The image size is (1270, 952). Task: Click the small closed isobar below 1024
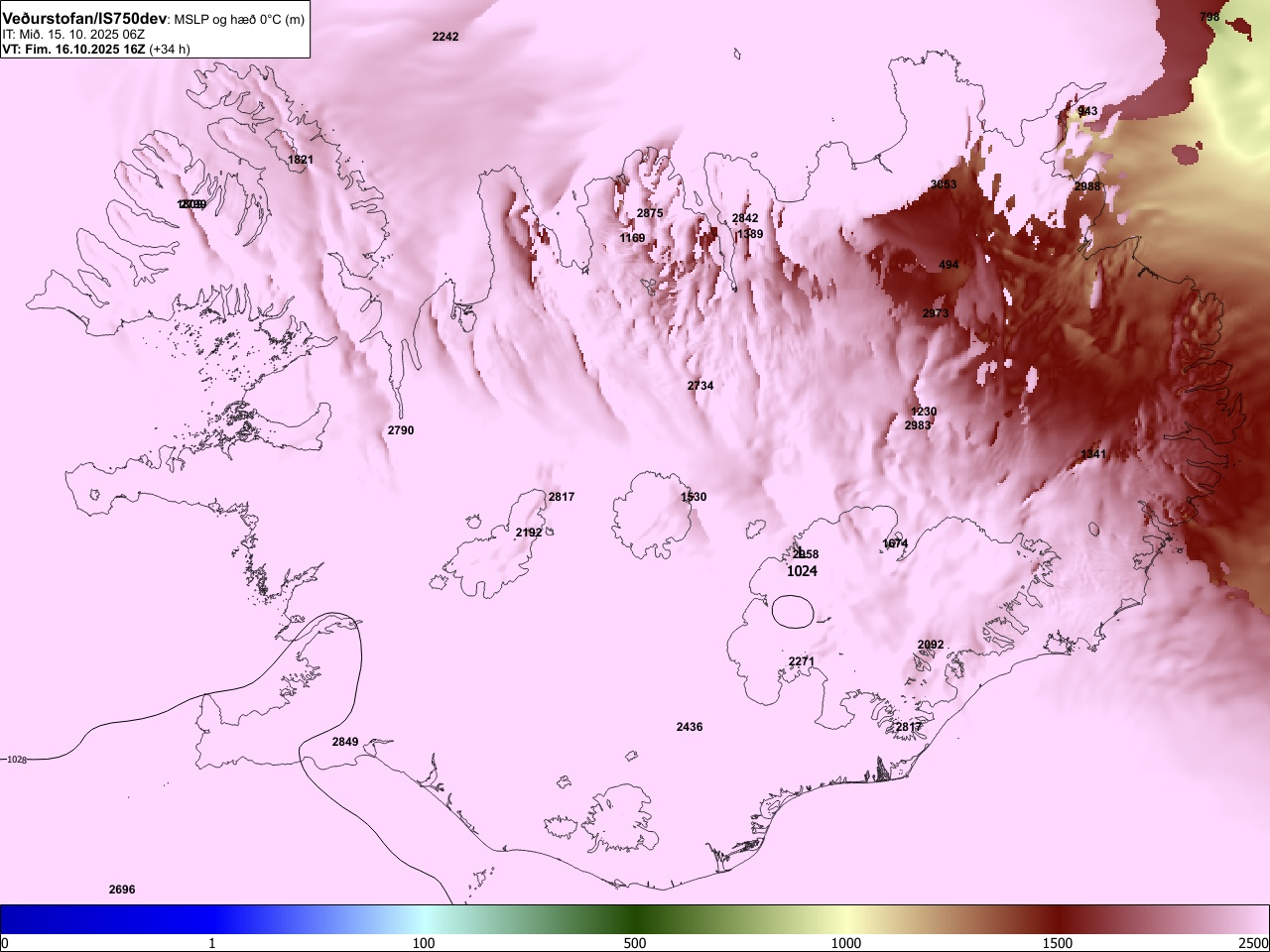point(793,611)
